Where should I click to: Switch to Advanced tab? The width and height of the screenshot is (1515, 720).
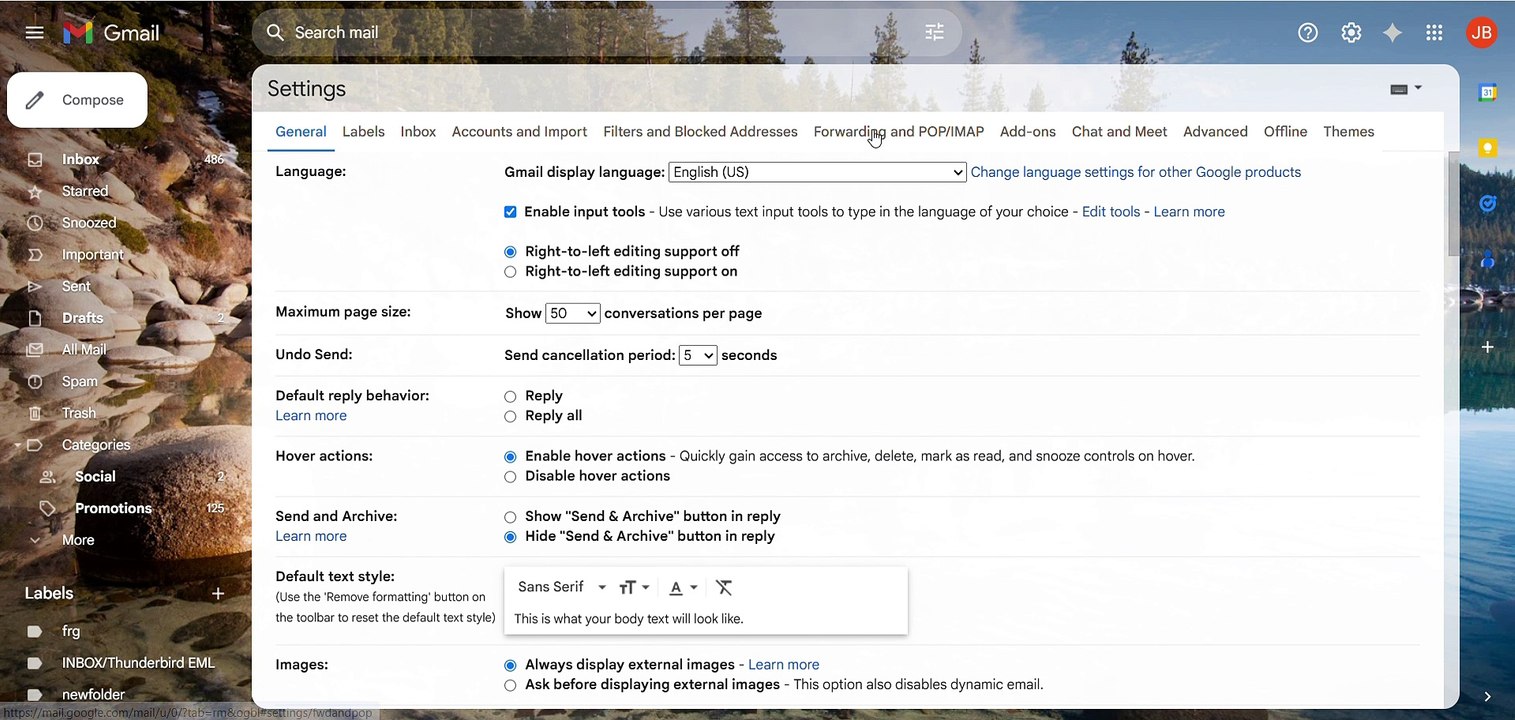1215,132
